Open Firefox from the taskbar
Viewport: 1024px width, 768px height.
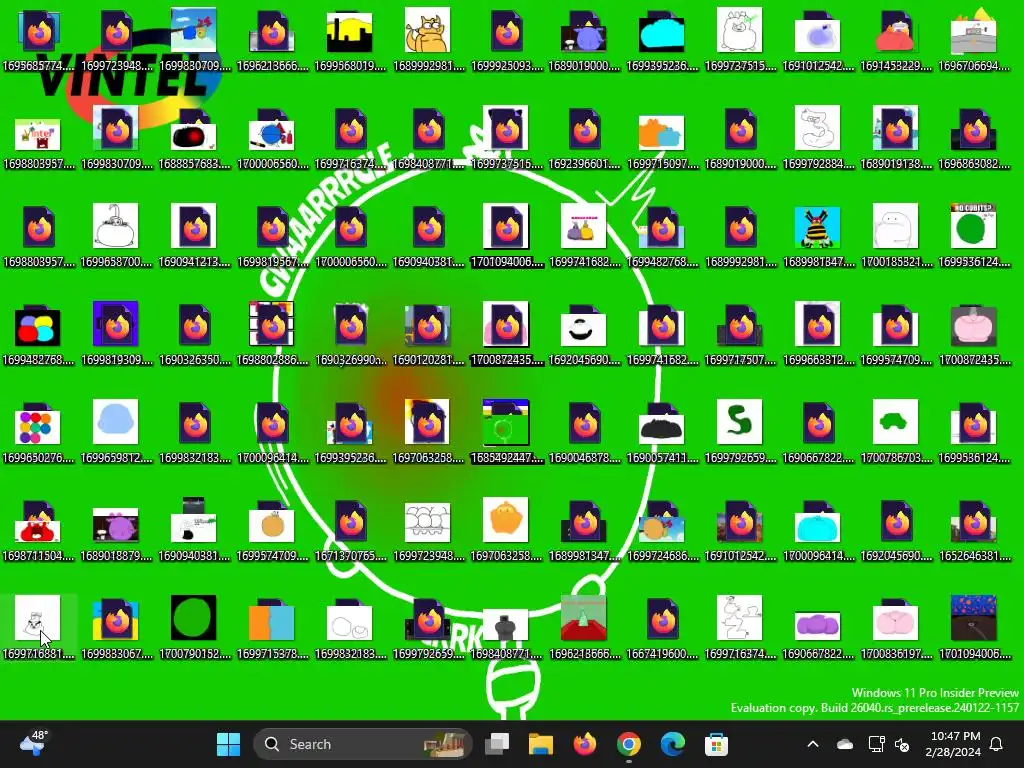point(584,744)
